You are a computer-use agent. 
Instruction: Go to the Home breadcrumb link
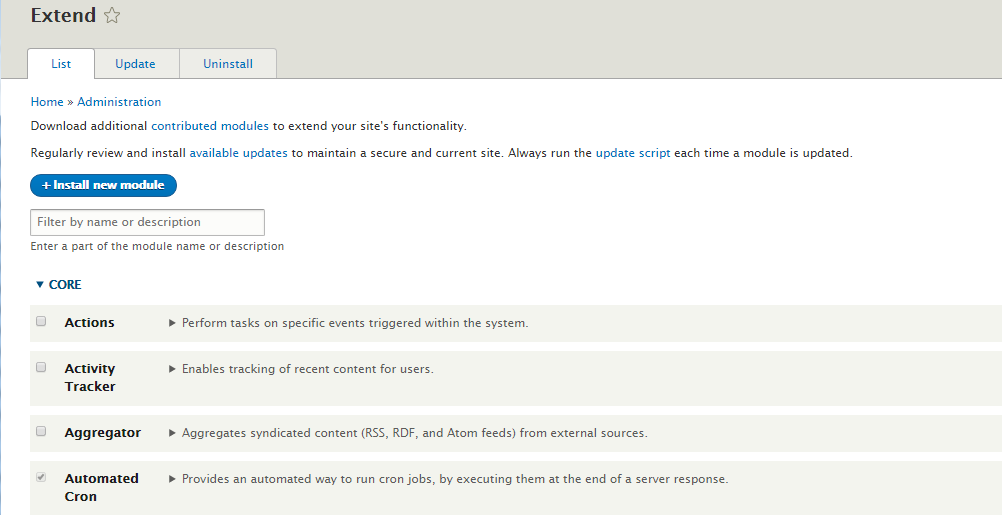(47, 102)
